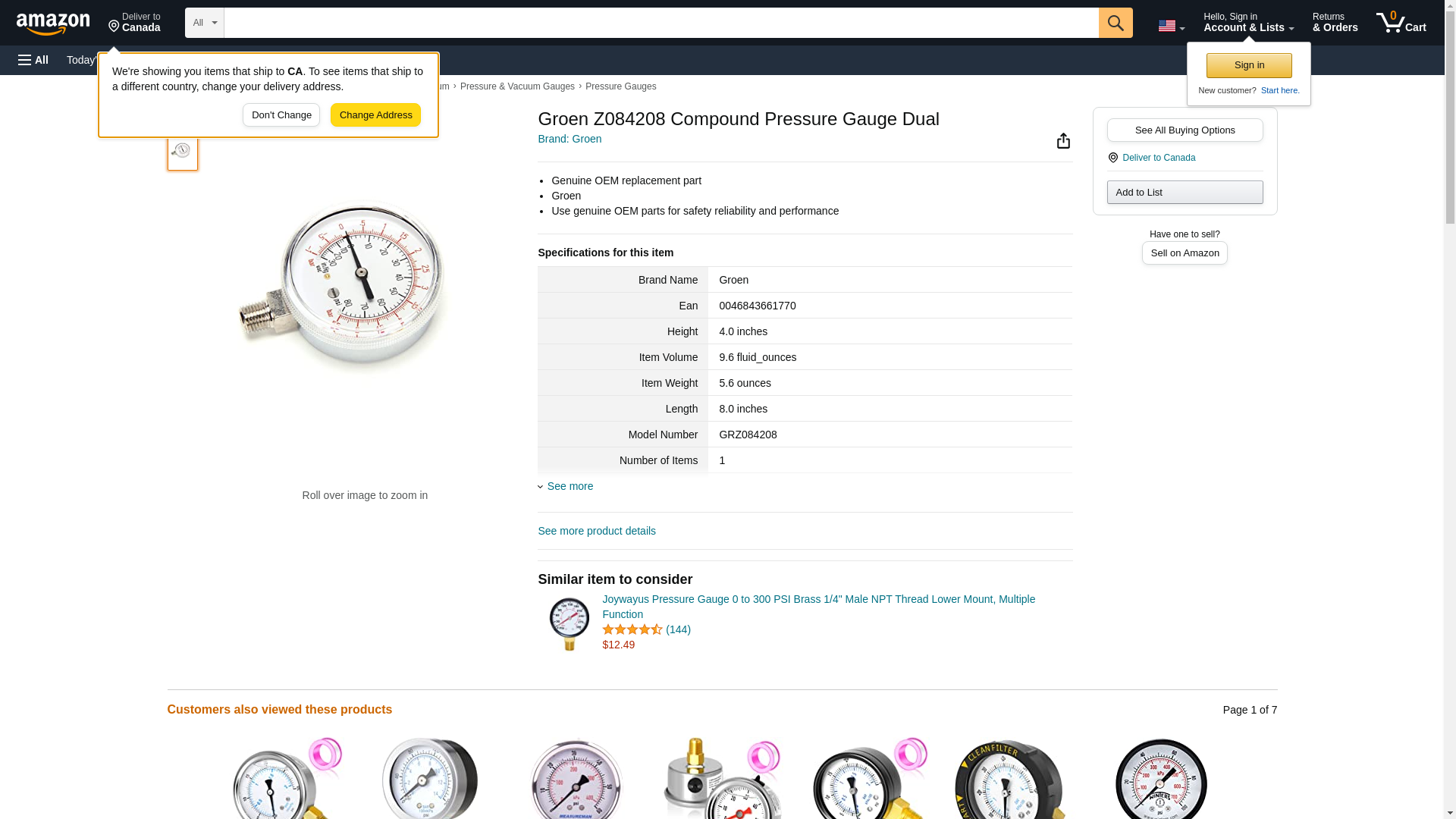Viewport: 1456px width, 819px height.
Task: Click the Sign in button
Action: 1248,65
